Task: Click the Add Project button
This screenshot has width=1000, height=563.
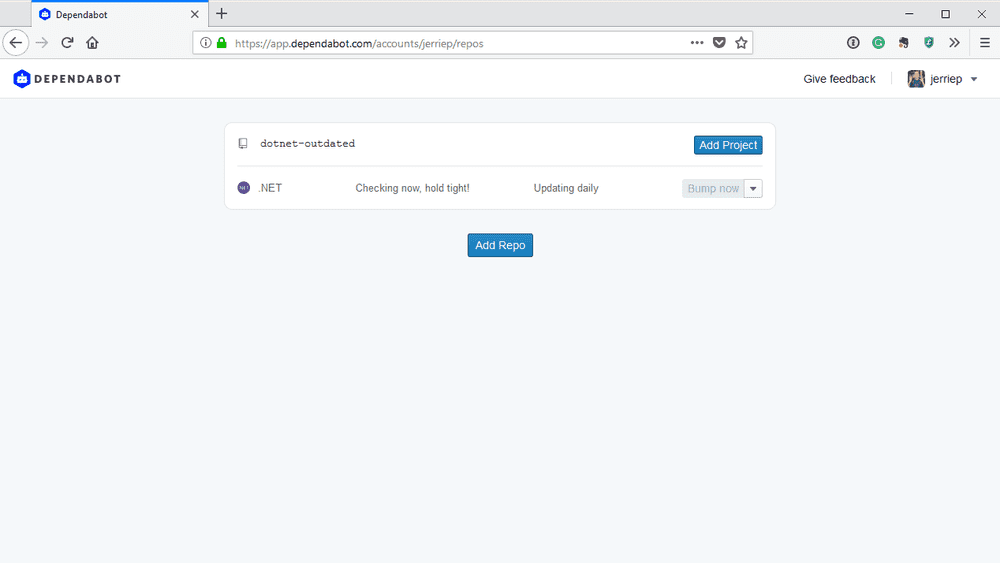Action: coord(728,145)
